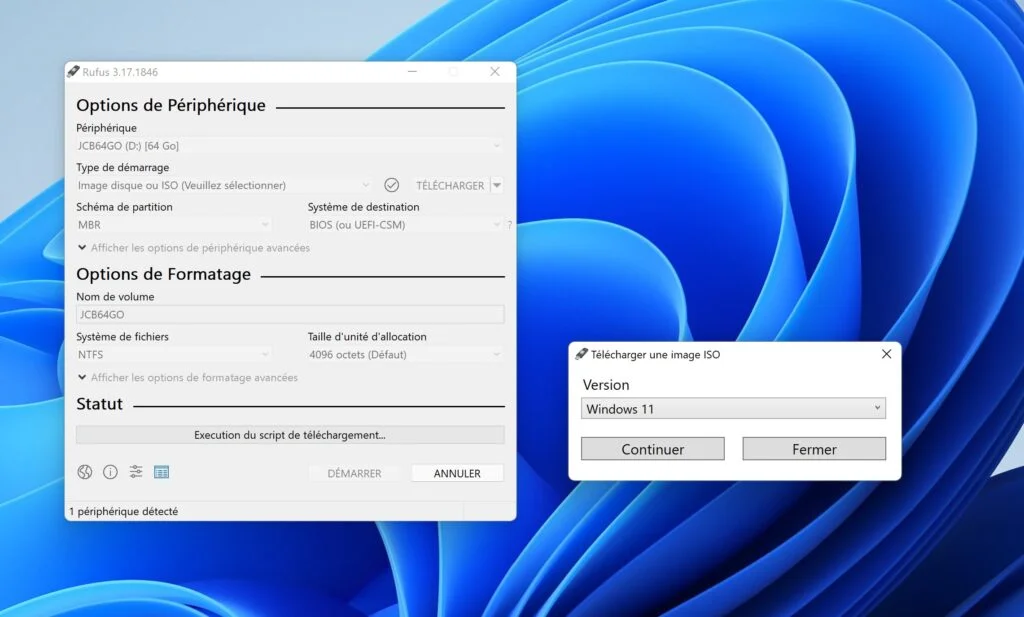Expand Afficher les options de périphérique avancées
This screenshot has width=1024, height=617.
tap(193, 248)
